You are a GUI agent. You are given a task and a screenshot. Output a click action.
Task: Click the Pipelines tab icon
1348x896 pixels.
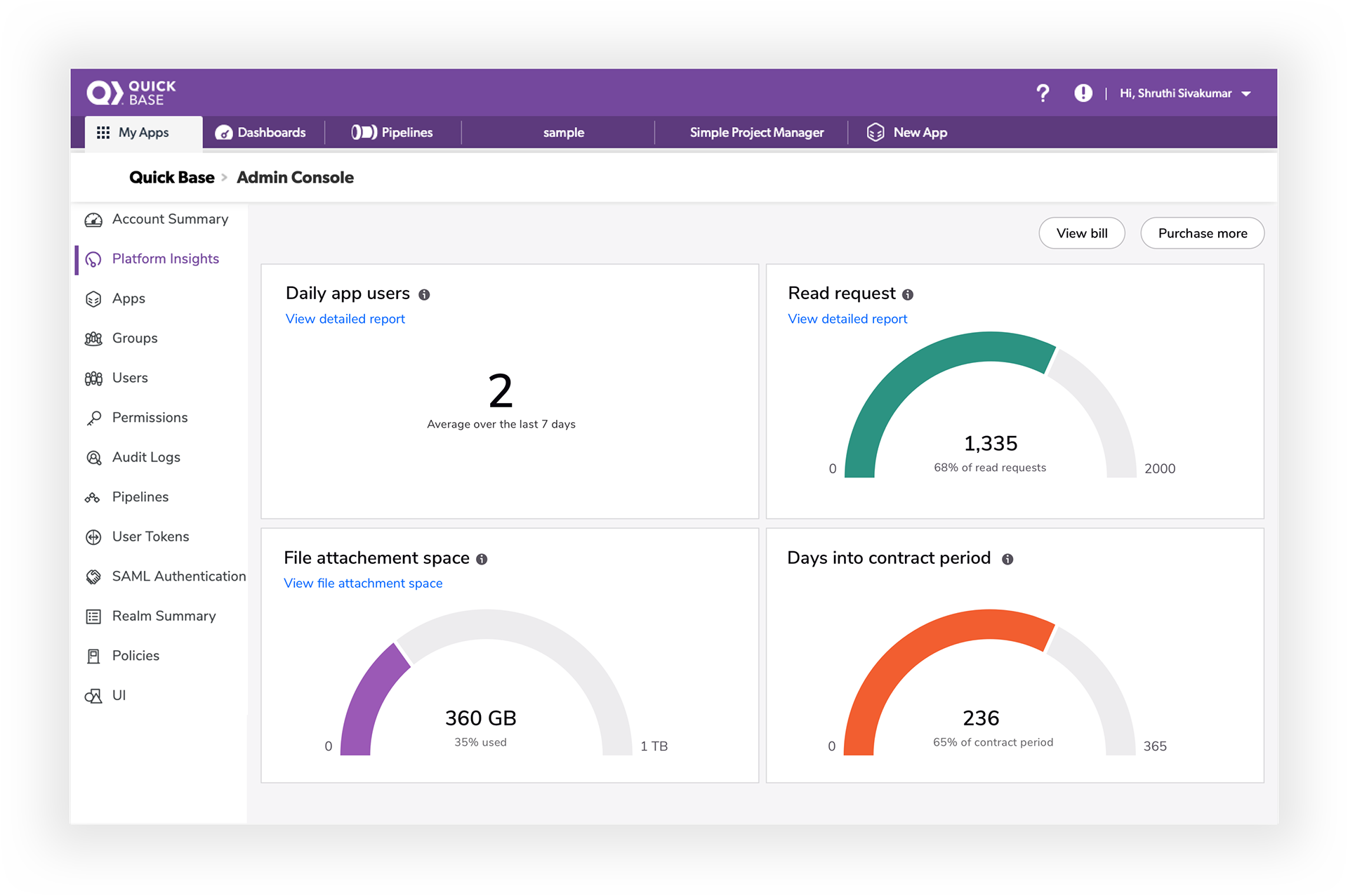point(364,132)
